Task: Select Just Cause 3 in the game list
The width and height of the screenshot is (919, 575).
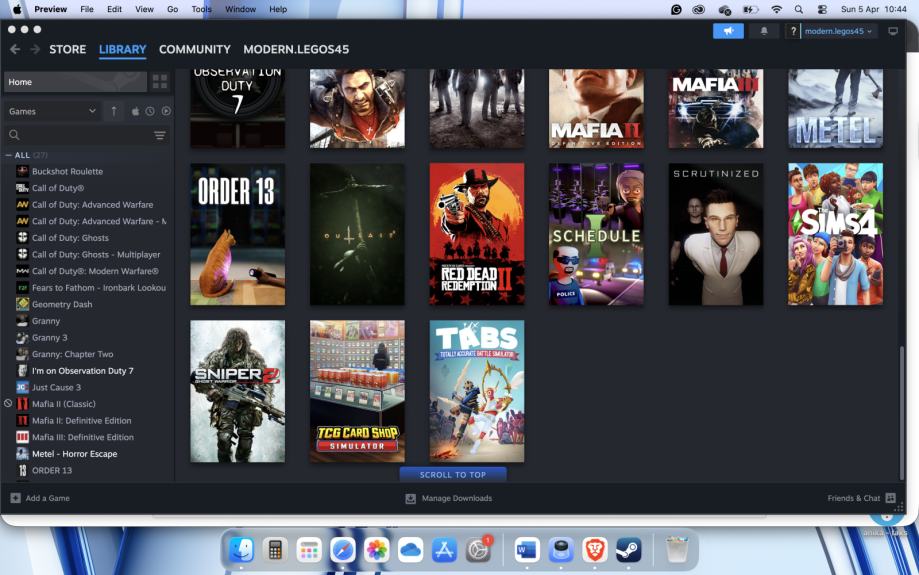Action: coord(56,387)
